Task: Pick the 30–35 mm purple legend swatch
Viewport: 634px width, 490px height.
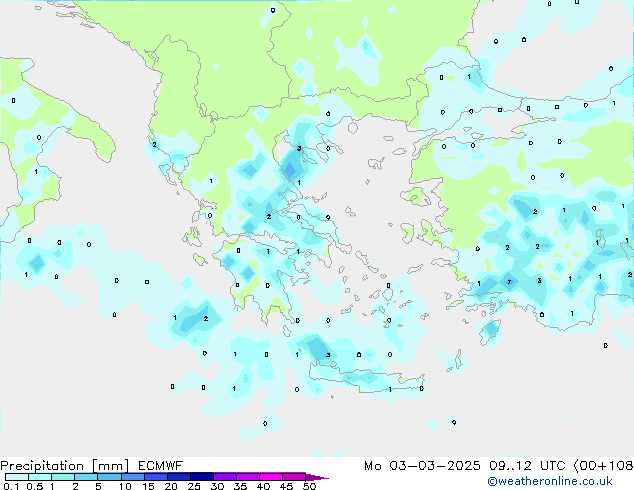Action: (x=224, y=477)
